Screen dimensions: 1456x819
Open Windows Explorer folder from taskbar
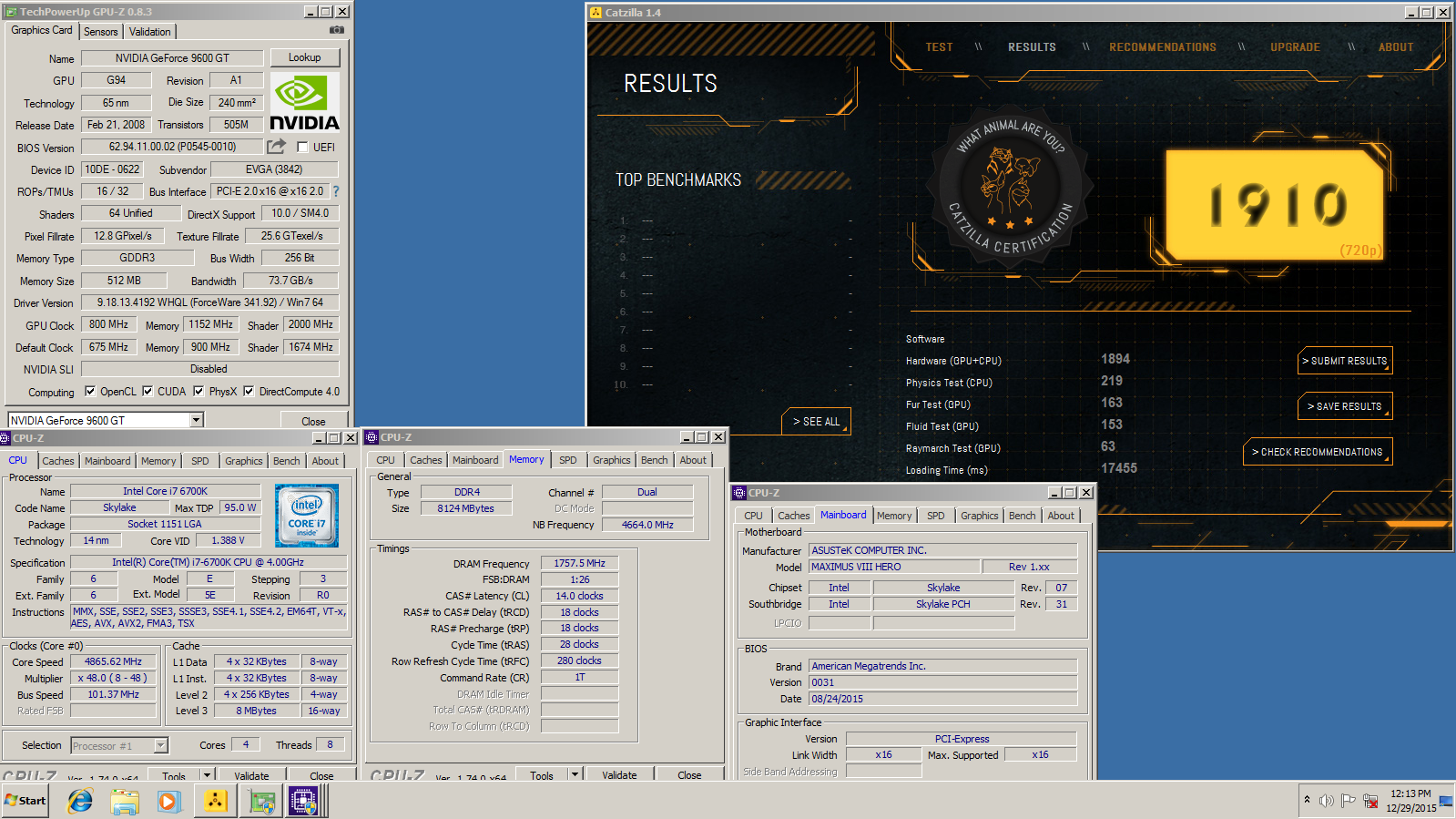125,801
